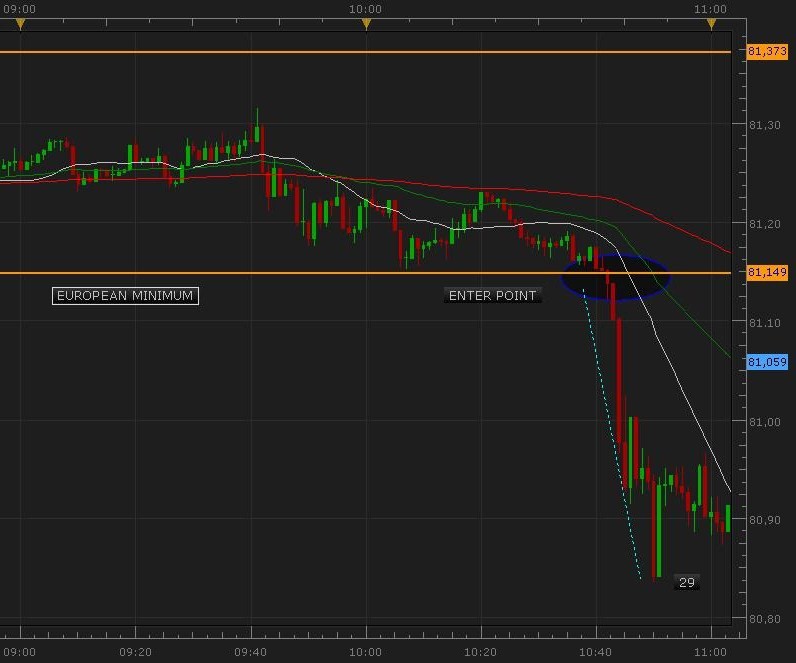The image size is (796, 663).
Task: Click the 29 pip count label
Action: (687, 582)
